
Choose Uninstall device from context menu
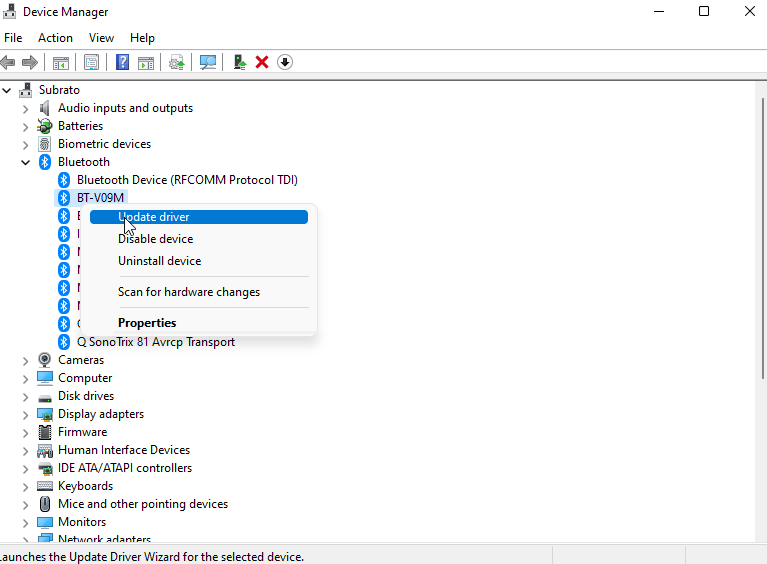(x=159, y=261)
